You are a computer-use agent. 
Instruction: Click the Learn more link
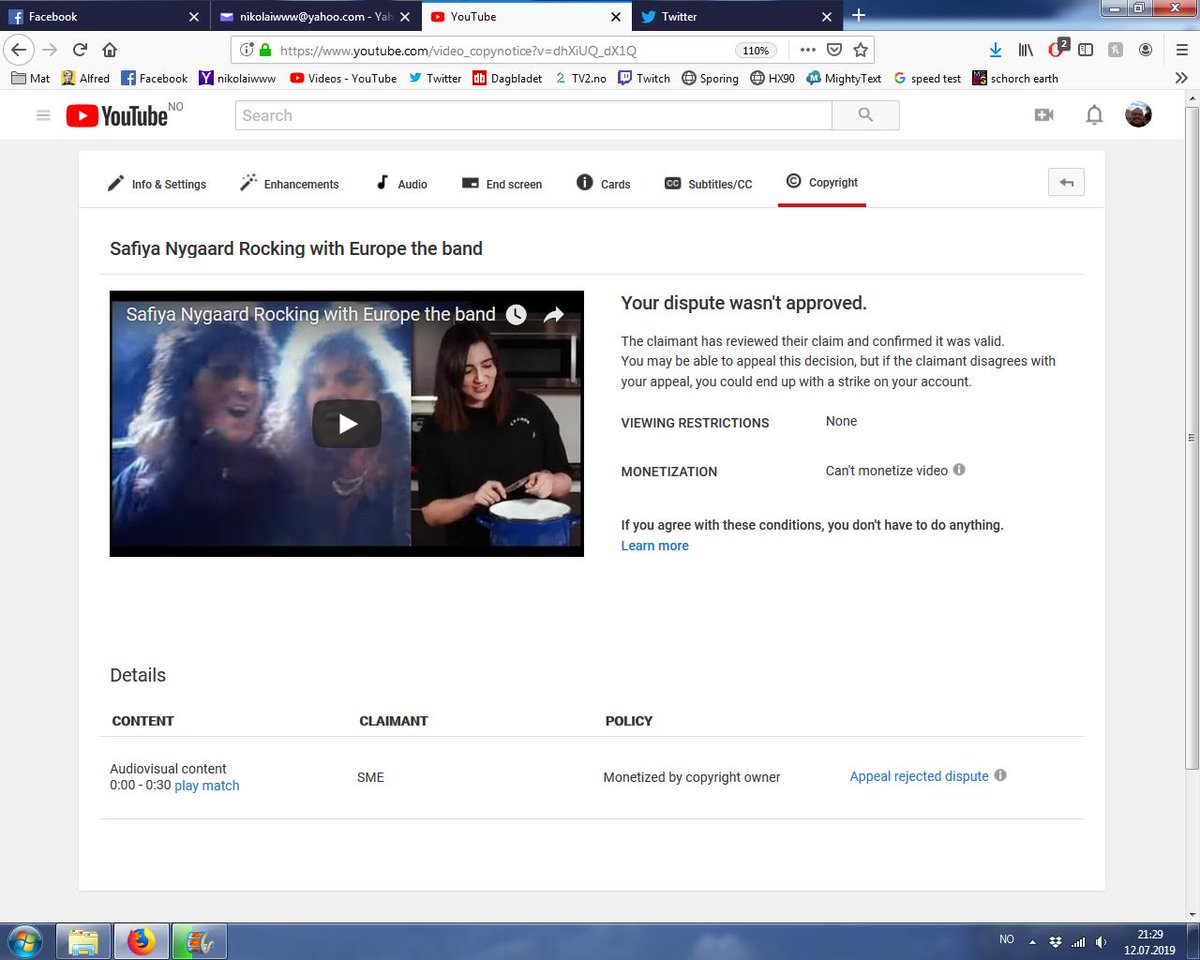click(x=655, y=545)
